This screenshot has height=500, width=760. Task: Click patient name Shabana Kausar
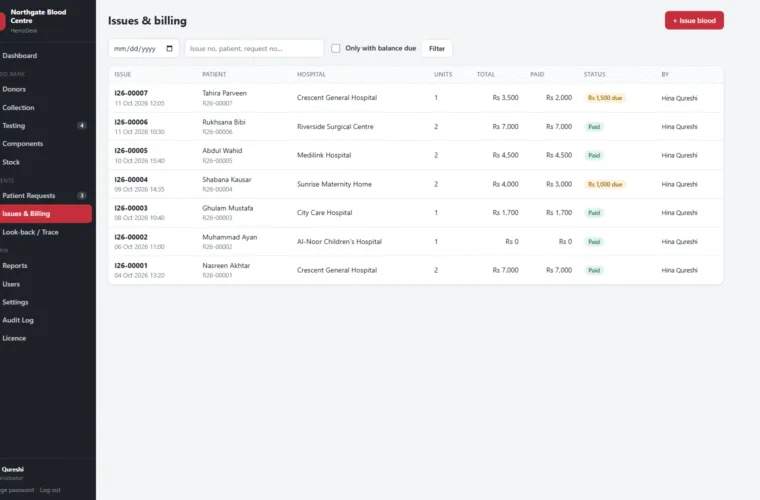click(227, 179)
